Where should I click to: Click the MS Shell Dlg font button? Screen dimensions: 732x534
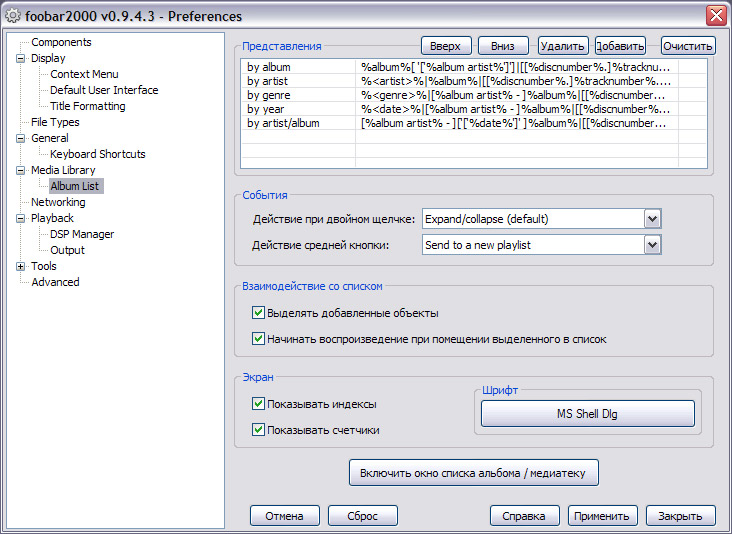coord(587,414)
